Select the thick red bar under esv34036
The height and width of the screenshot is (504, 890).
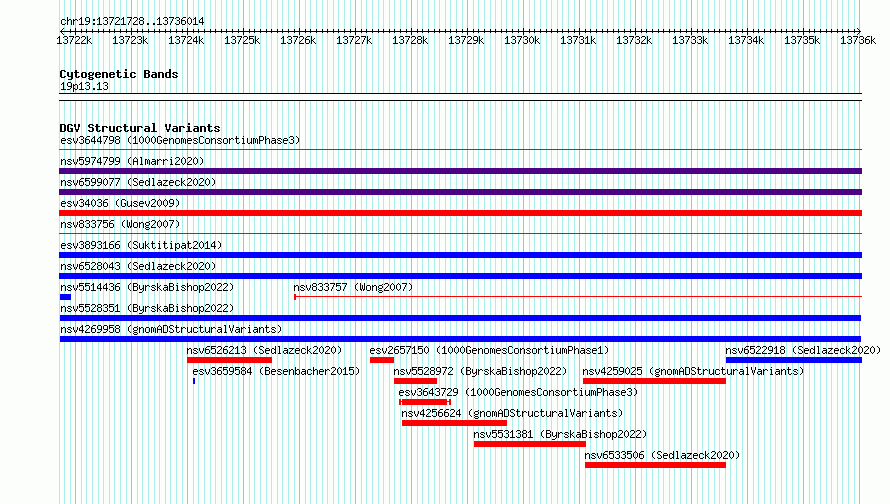click(460, 213)
